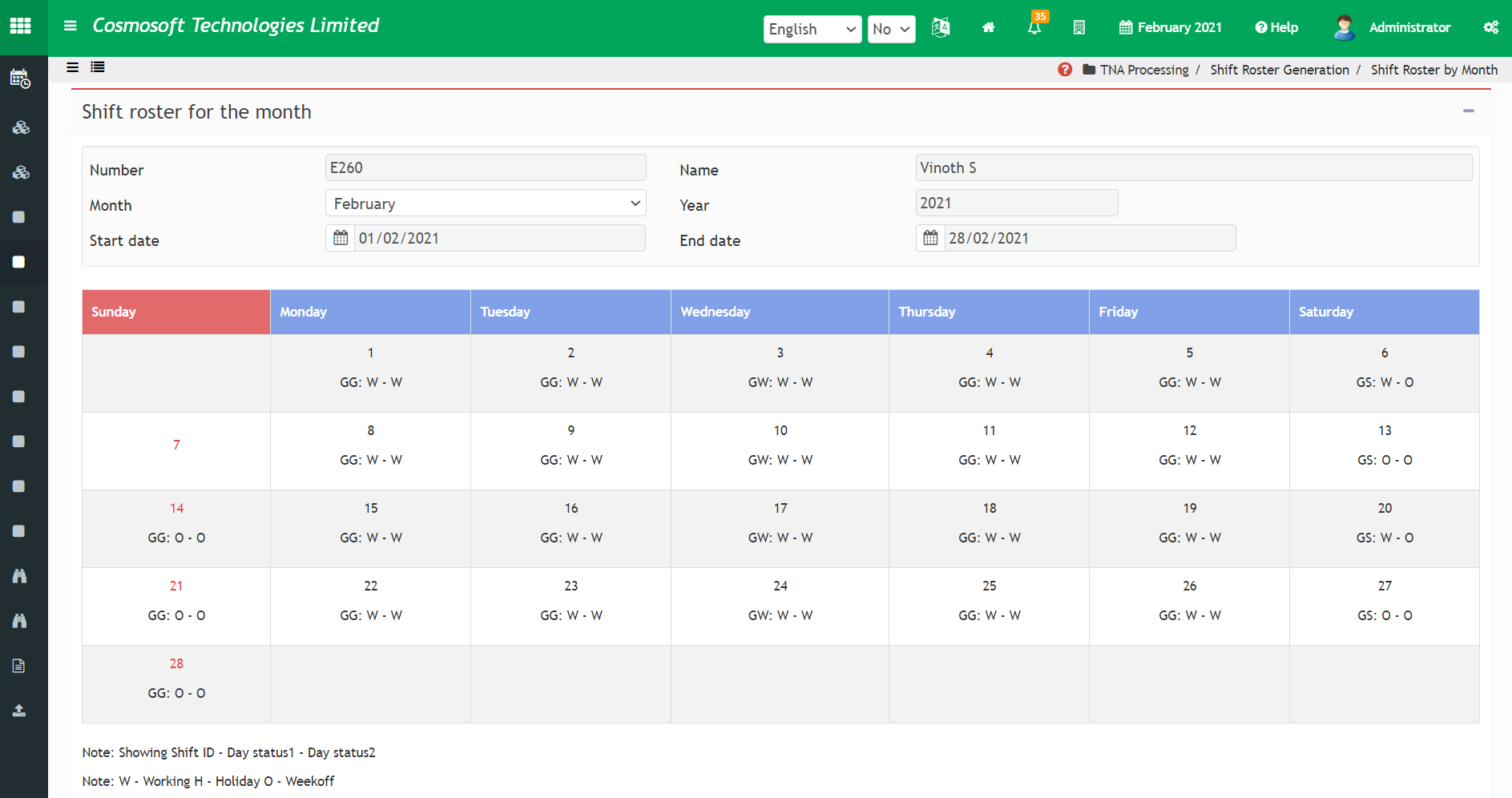Collapse the Shift roster panel
The height and width of the screenshot is (798, 1512).
(1469, 111)
